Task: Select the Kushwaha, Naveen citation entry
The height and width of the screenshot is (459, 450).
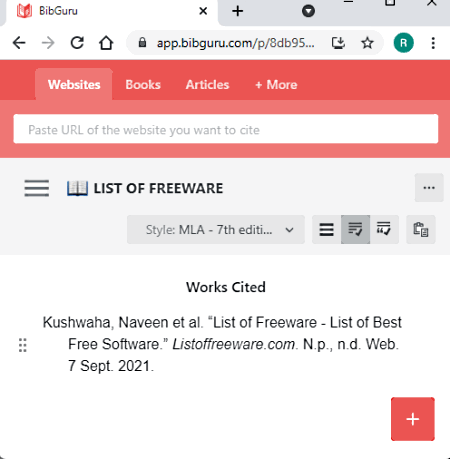Action: [222, 344]
